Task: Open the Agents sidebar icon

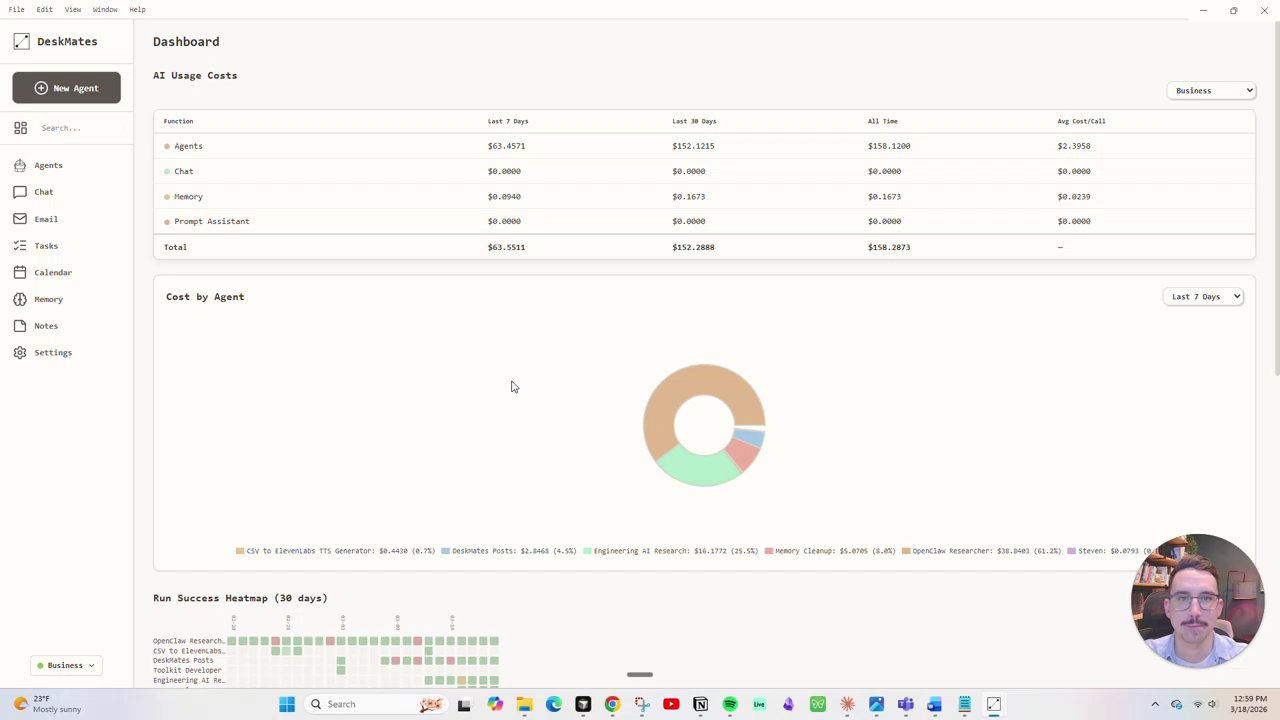Action: tap(20, 165)
